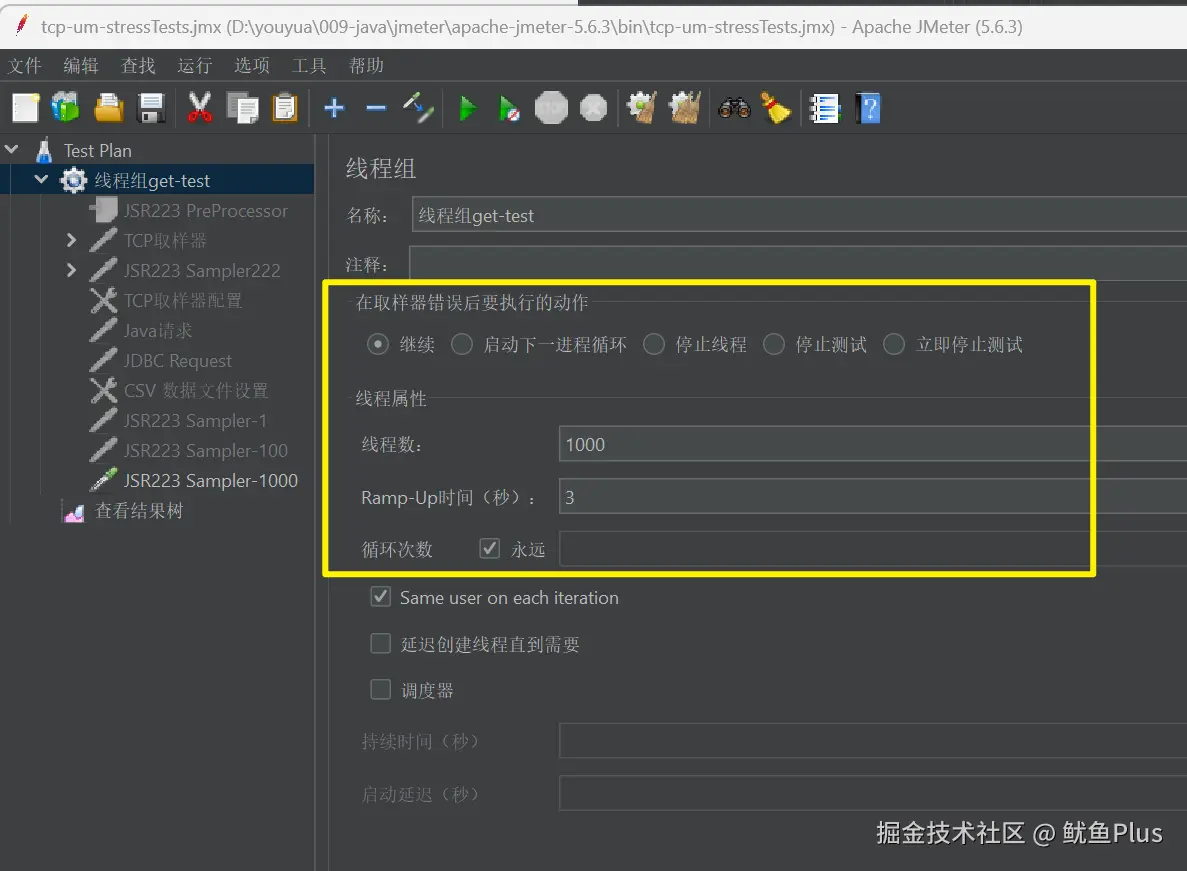Click the Reset search broom icon
Screen dimensions: 1187x871
776,108
